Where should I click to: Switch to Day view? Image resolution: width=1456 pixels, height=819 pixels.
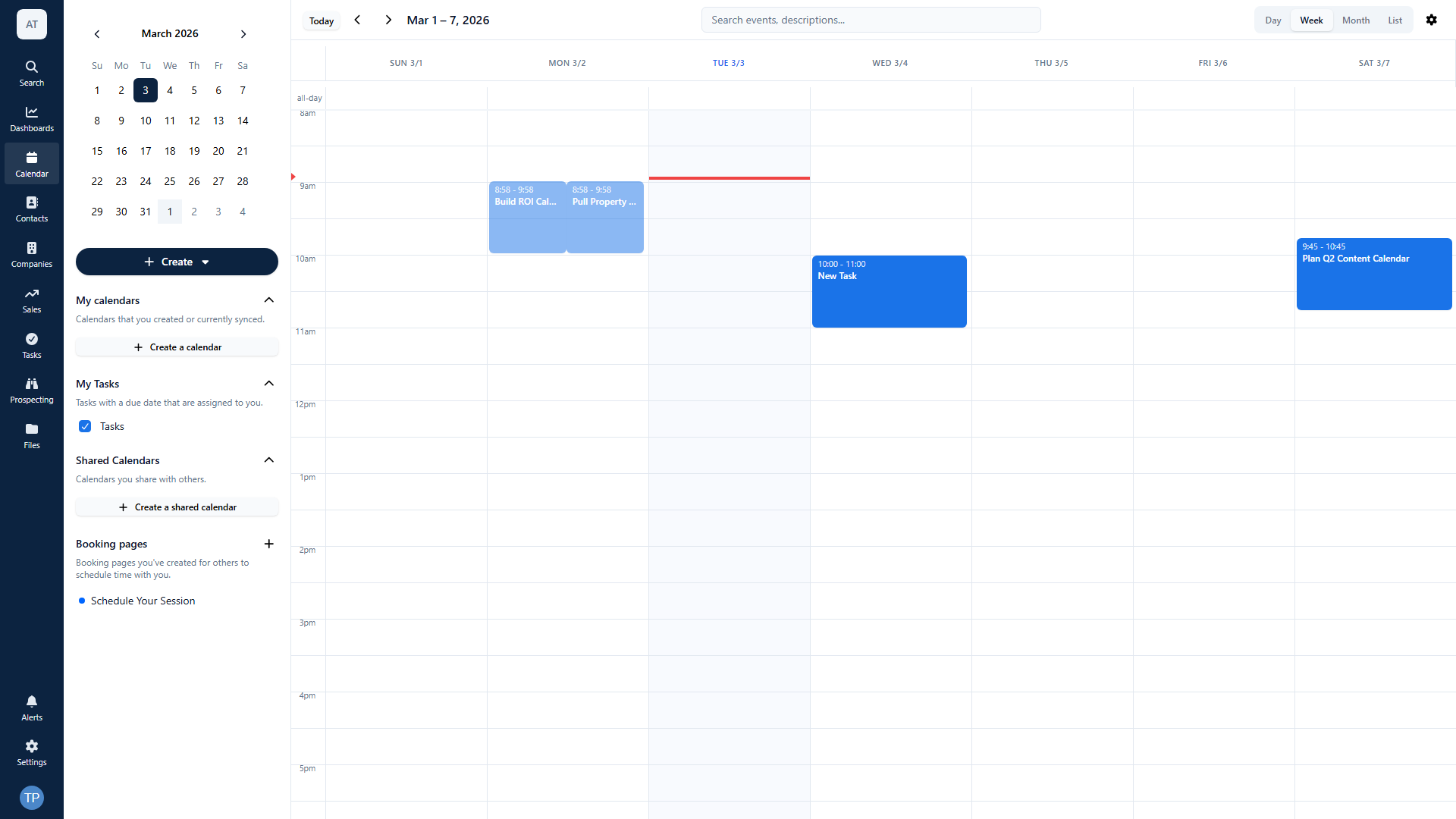tap(1273, 20)
